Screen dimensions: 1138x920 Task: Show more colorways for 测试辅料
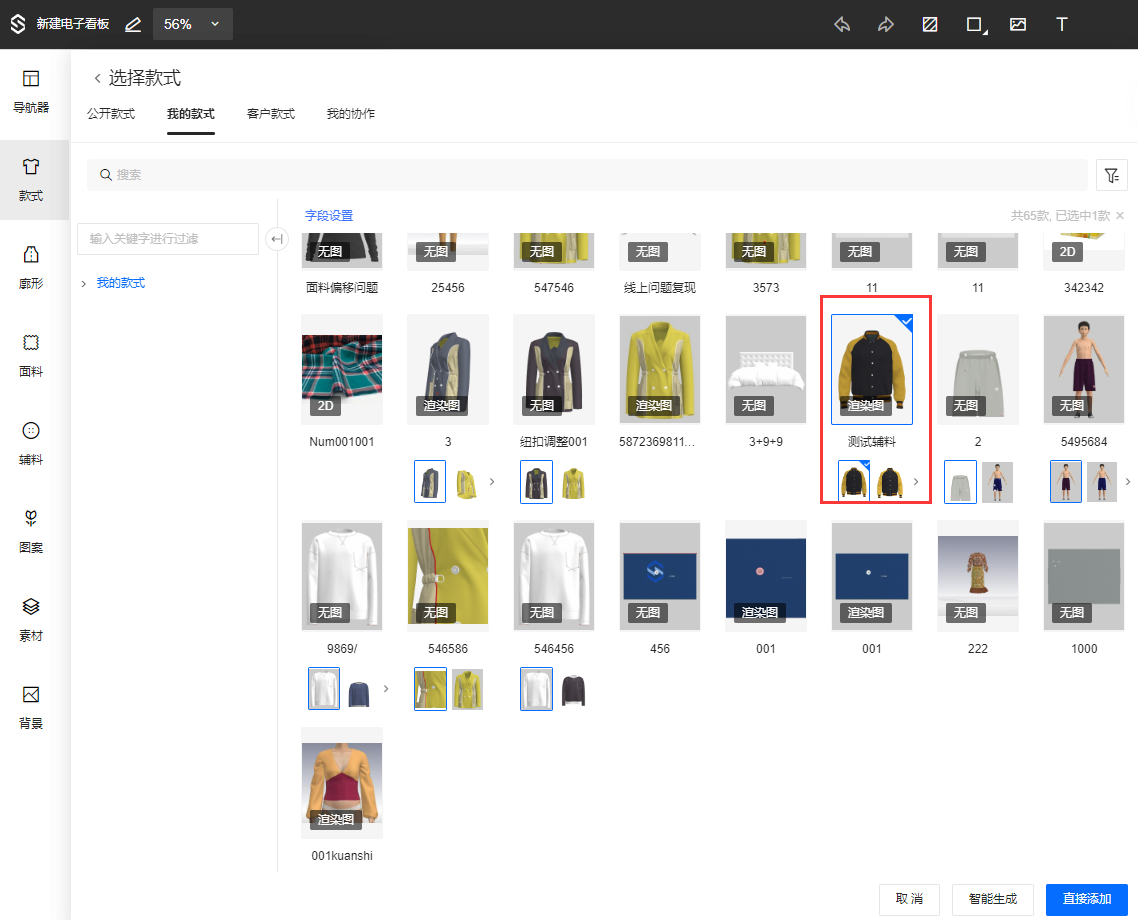pyautogui.click(x=916, y=482)
